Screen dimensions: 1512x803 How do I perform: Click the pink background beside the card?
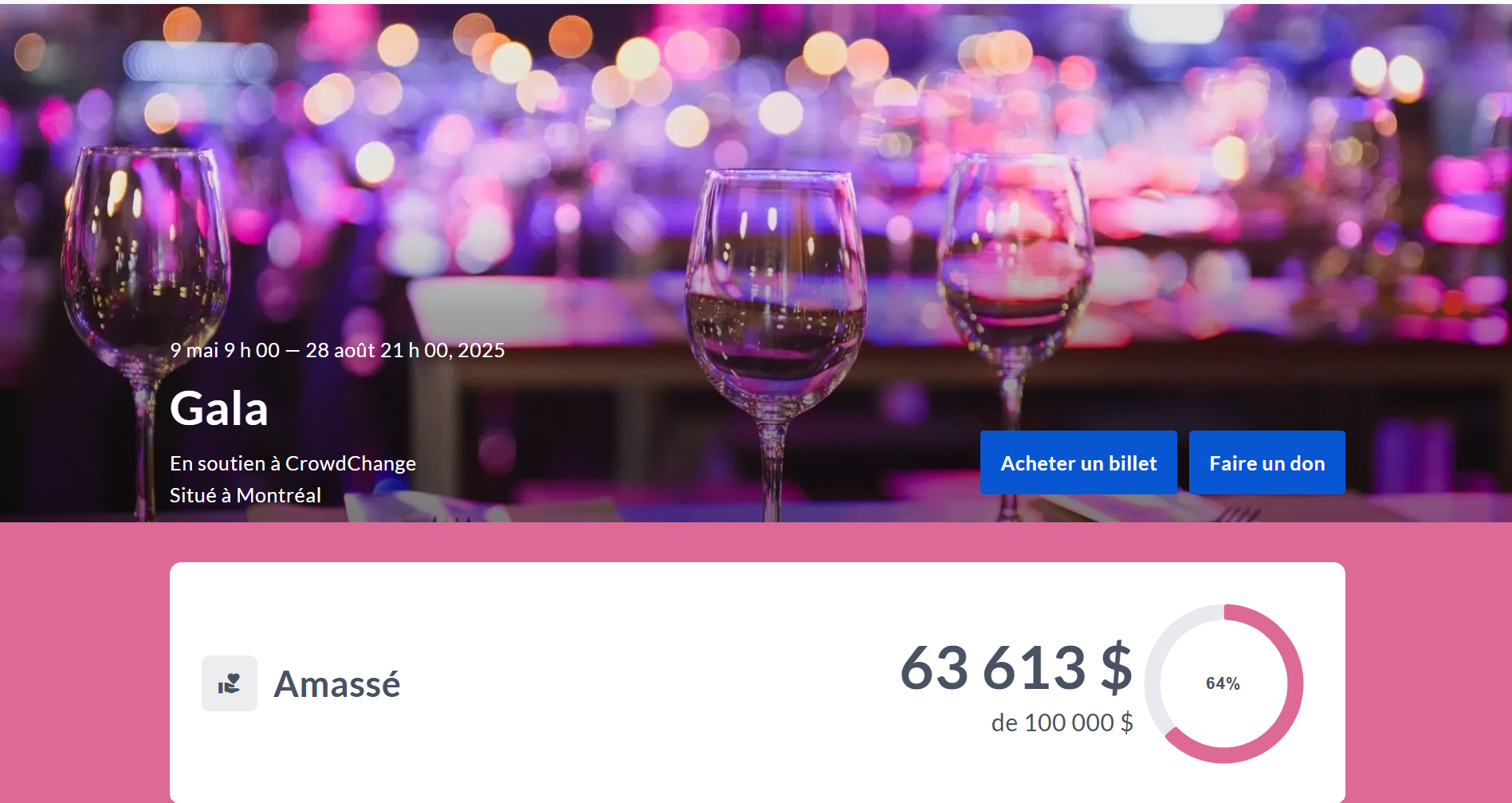click(84, 662)
